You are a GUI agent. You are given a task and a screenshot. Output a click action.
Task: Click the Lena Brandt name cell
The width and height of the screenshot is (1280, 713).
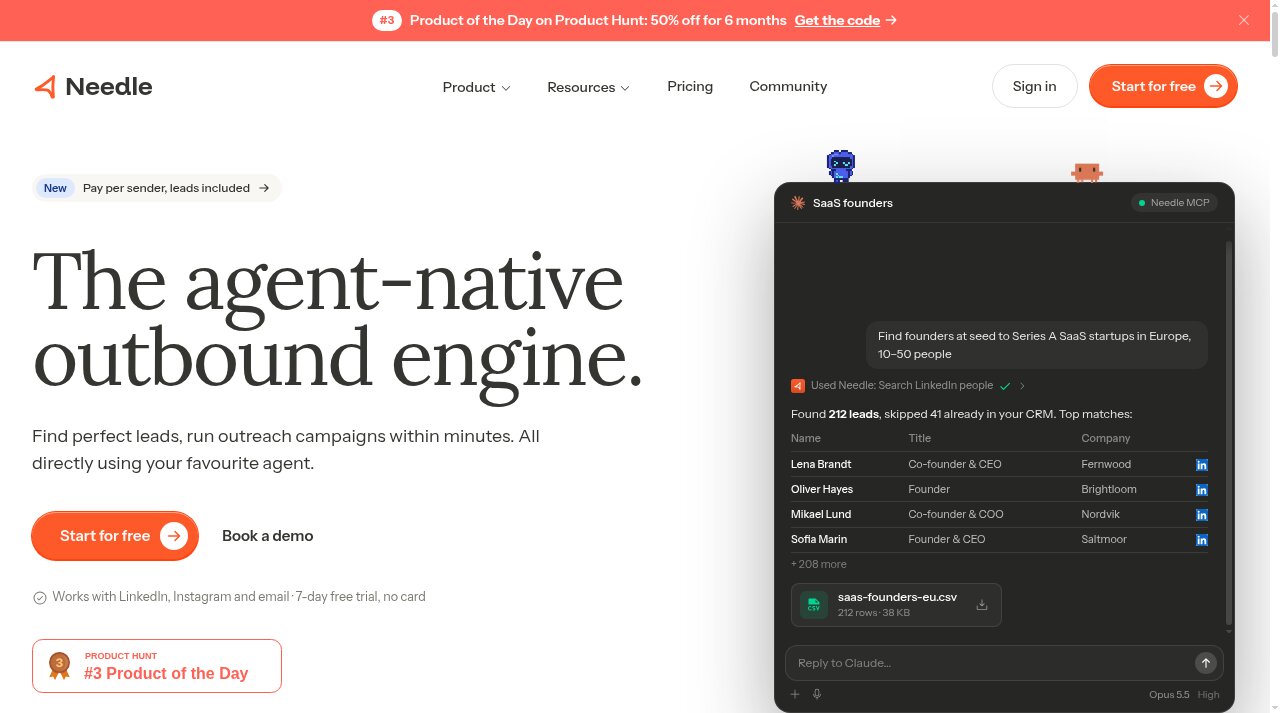click(x=821, y=464)
